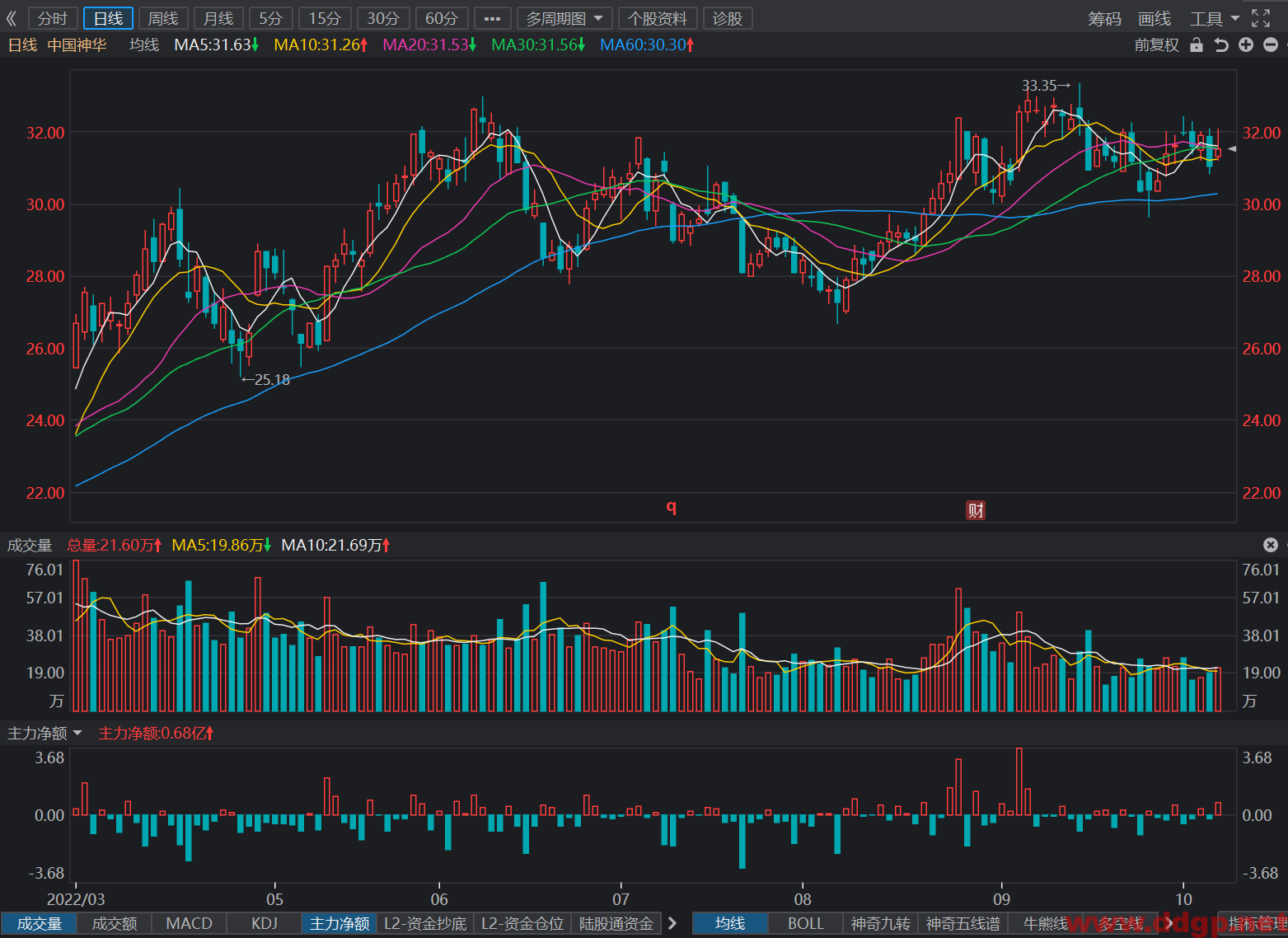Image resolution: width=1288 pixels, height=938 pixels.
Task: Select the 陆股通资金 indicator tab
Action: click(x=616, y=923)
